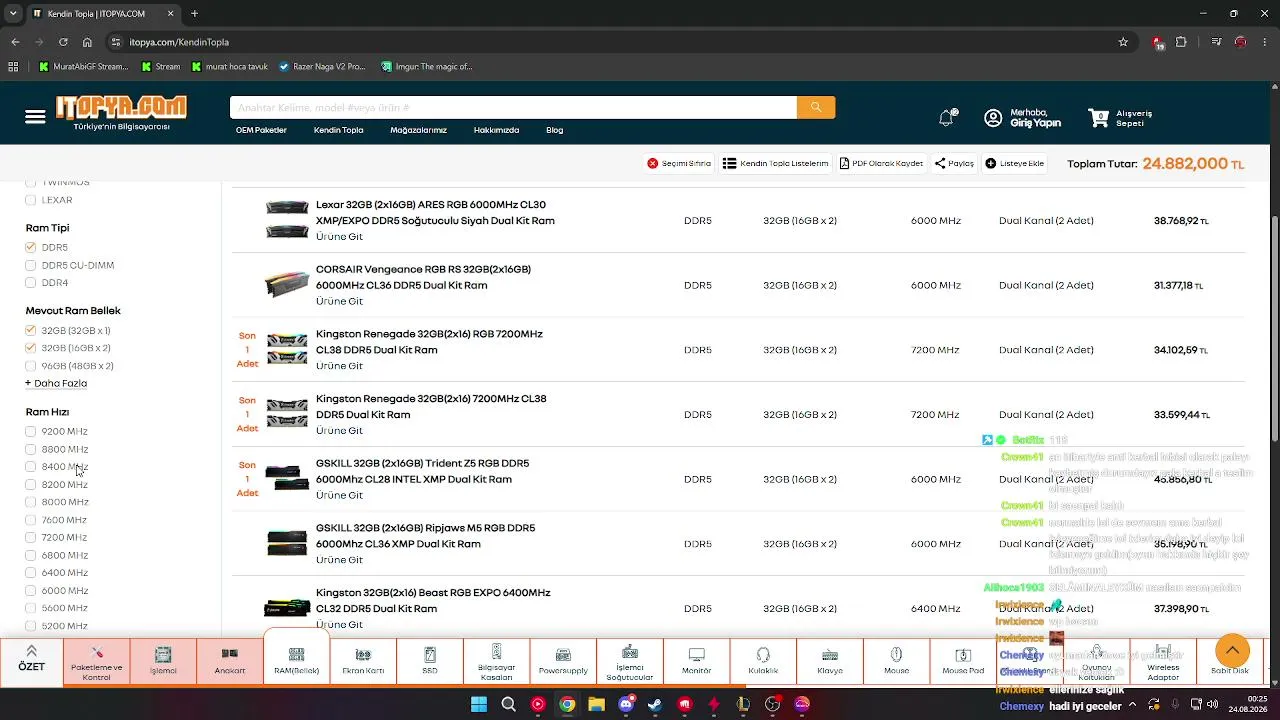Click the Listeye Ekle button
The width and height of the screenshot is (1280, 720).
coord(1015,163)
